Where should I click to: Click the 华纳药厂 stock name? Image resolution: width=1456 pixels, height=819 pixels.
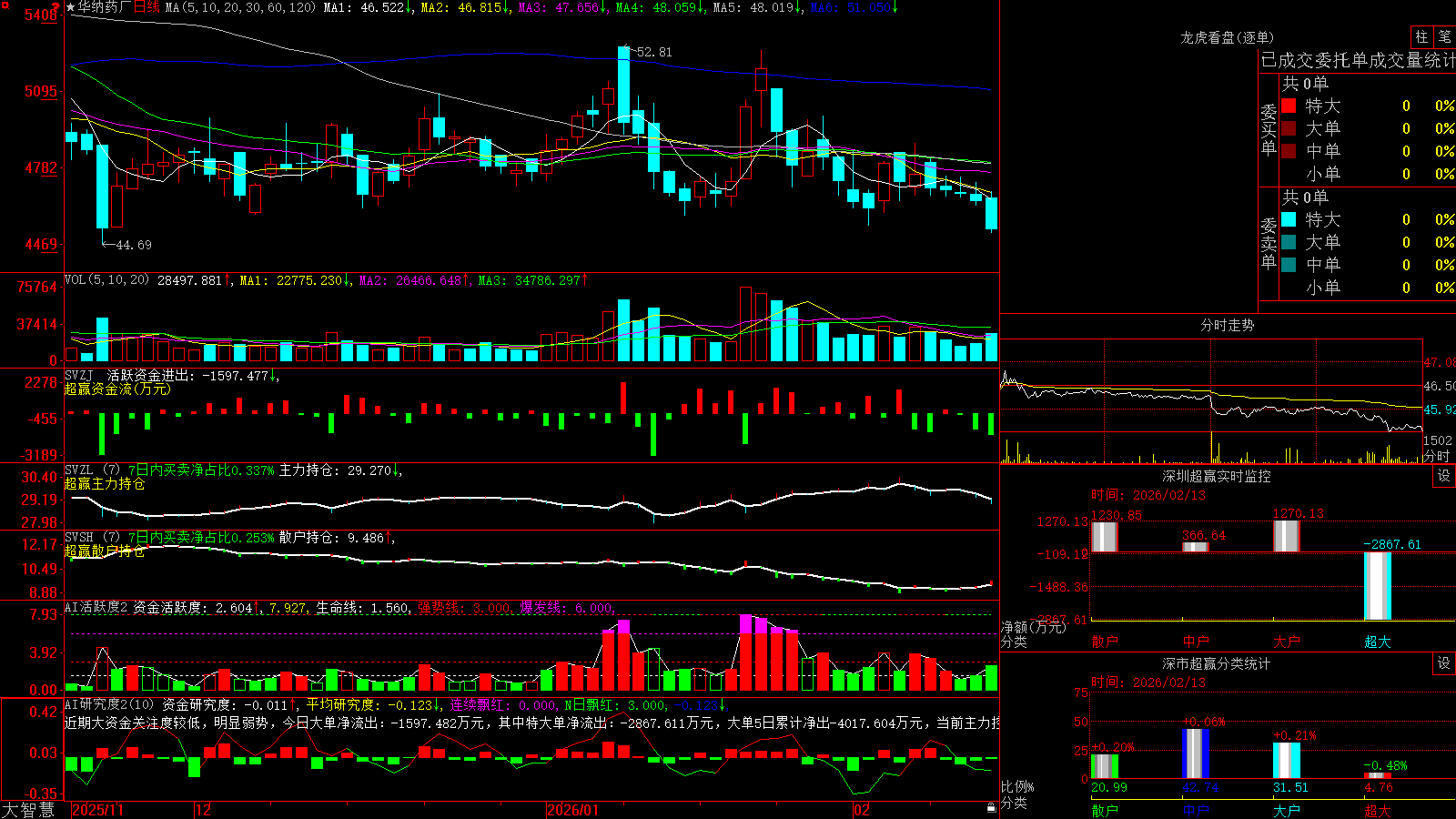click(104, 7)
